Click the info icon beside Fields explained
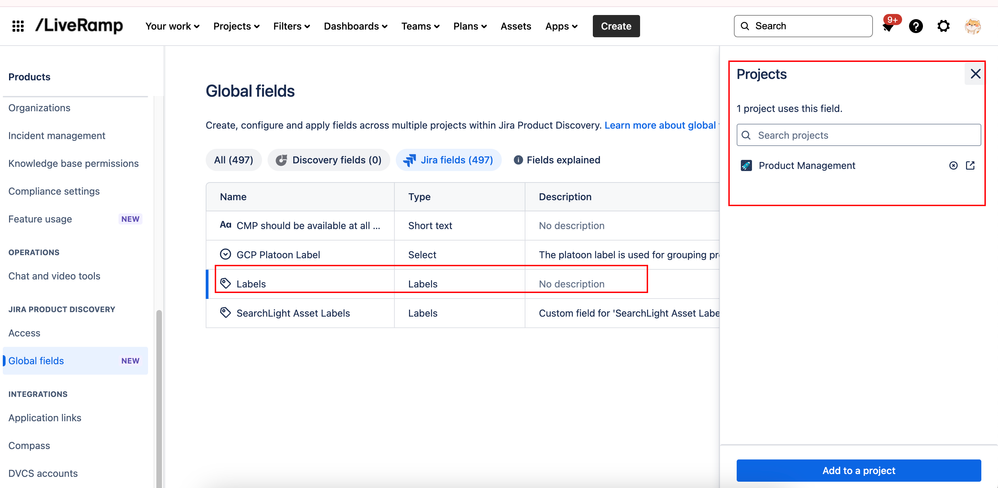This screenshot has width=998, height=488. 519,160
